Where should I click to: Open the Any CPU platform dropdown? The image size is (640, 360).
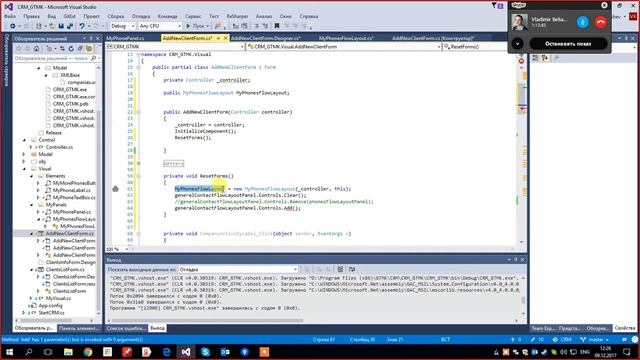tap(160, 26)
